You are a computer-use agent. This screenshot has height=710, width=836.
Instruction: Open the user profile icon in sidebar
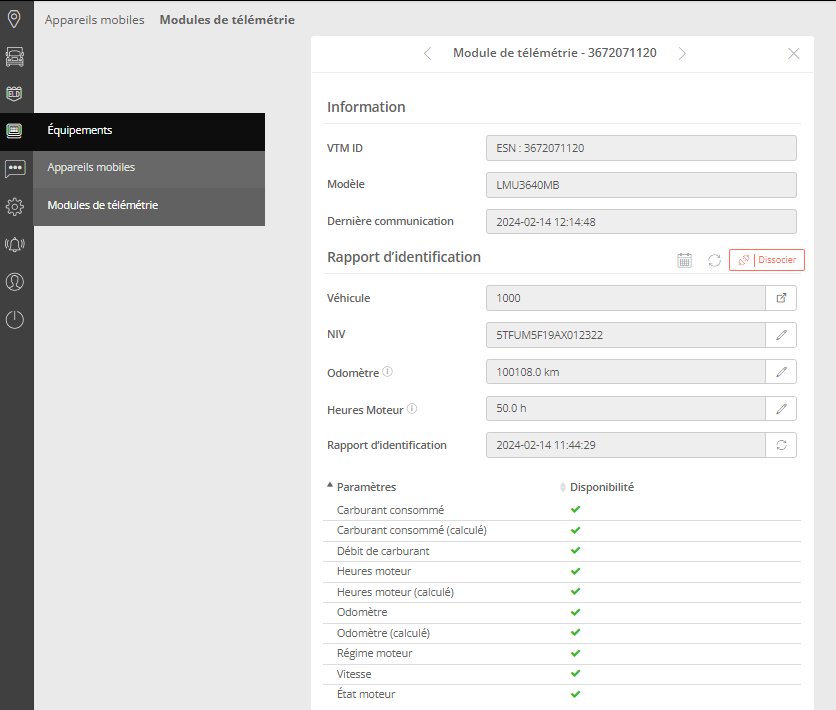[14, 282]
